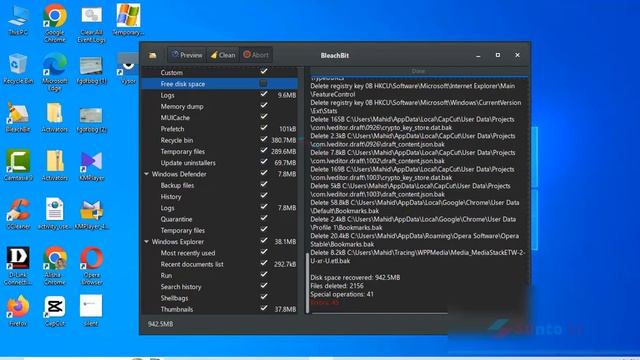Click the Done progress bar
The width and height of the screenshot is (640, 360).
(x=419, y=71)
